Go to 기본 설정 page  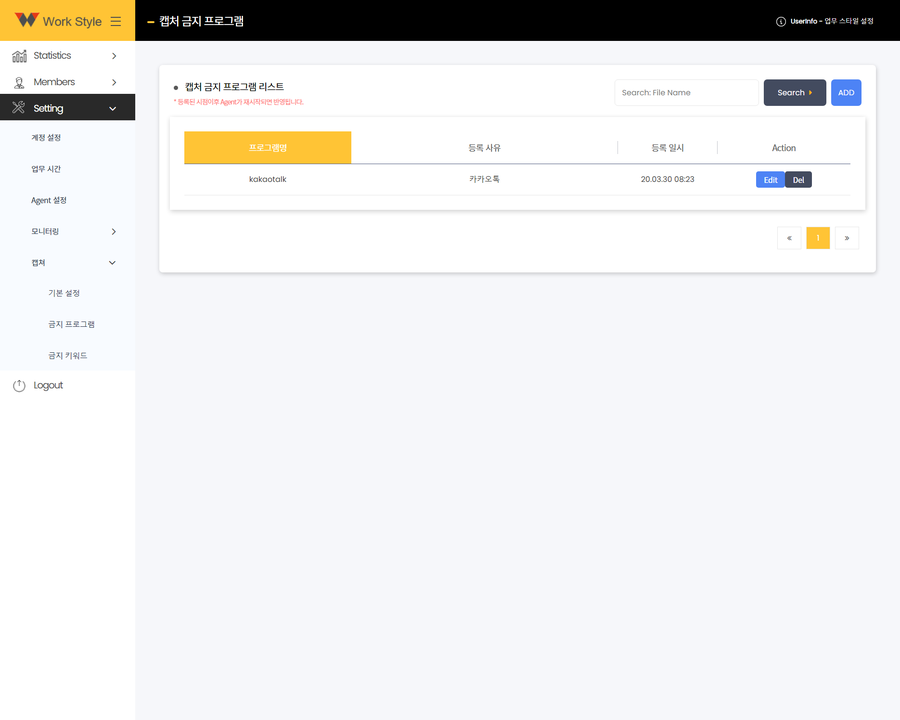pyautogui.click(x=64, y=293)
